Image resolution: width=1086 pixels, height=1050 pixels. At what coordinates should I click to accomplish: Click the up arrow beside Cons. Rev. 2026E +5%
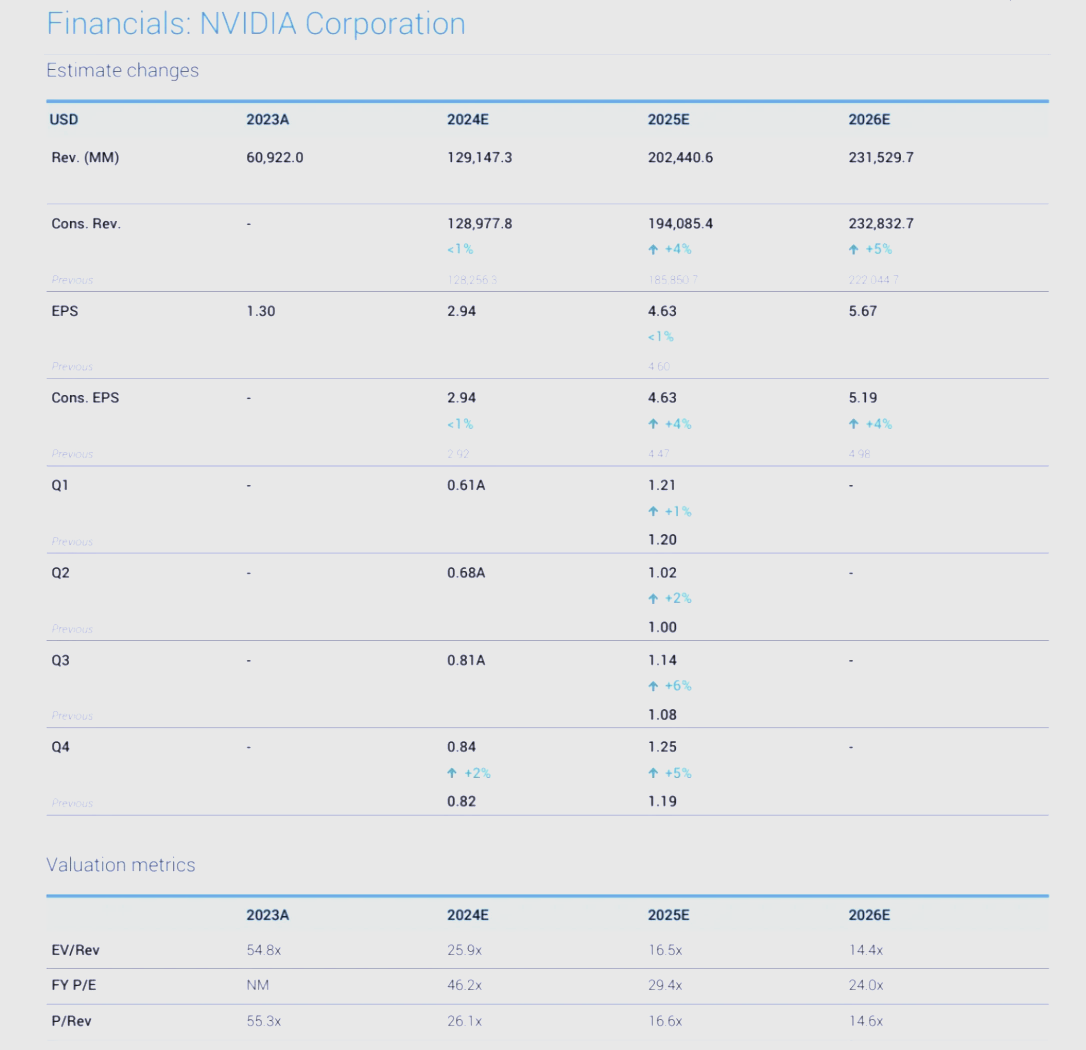pos(854,249)
